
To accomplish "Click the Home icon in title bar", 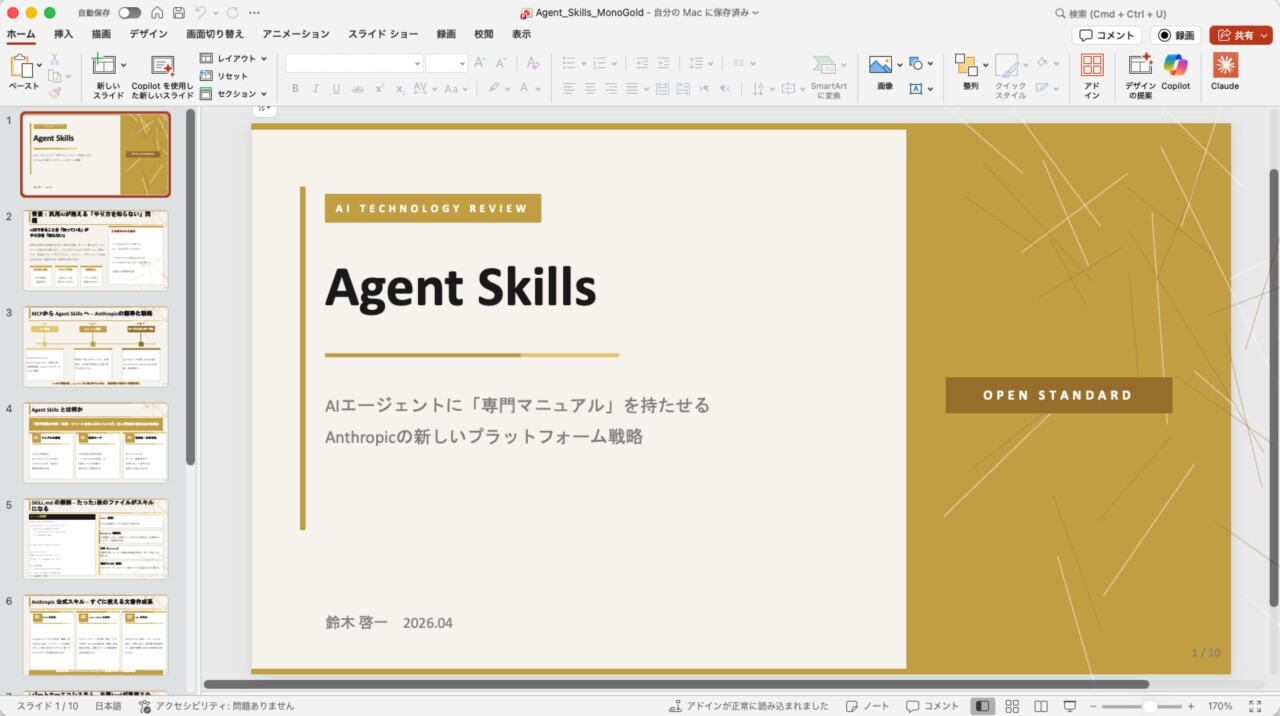I will click(x=156, y=13).
